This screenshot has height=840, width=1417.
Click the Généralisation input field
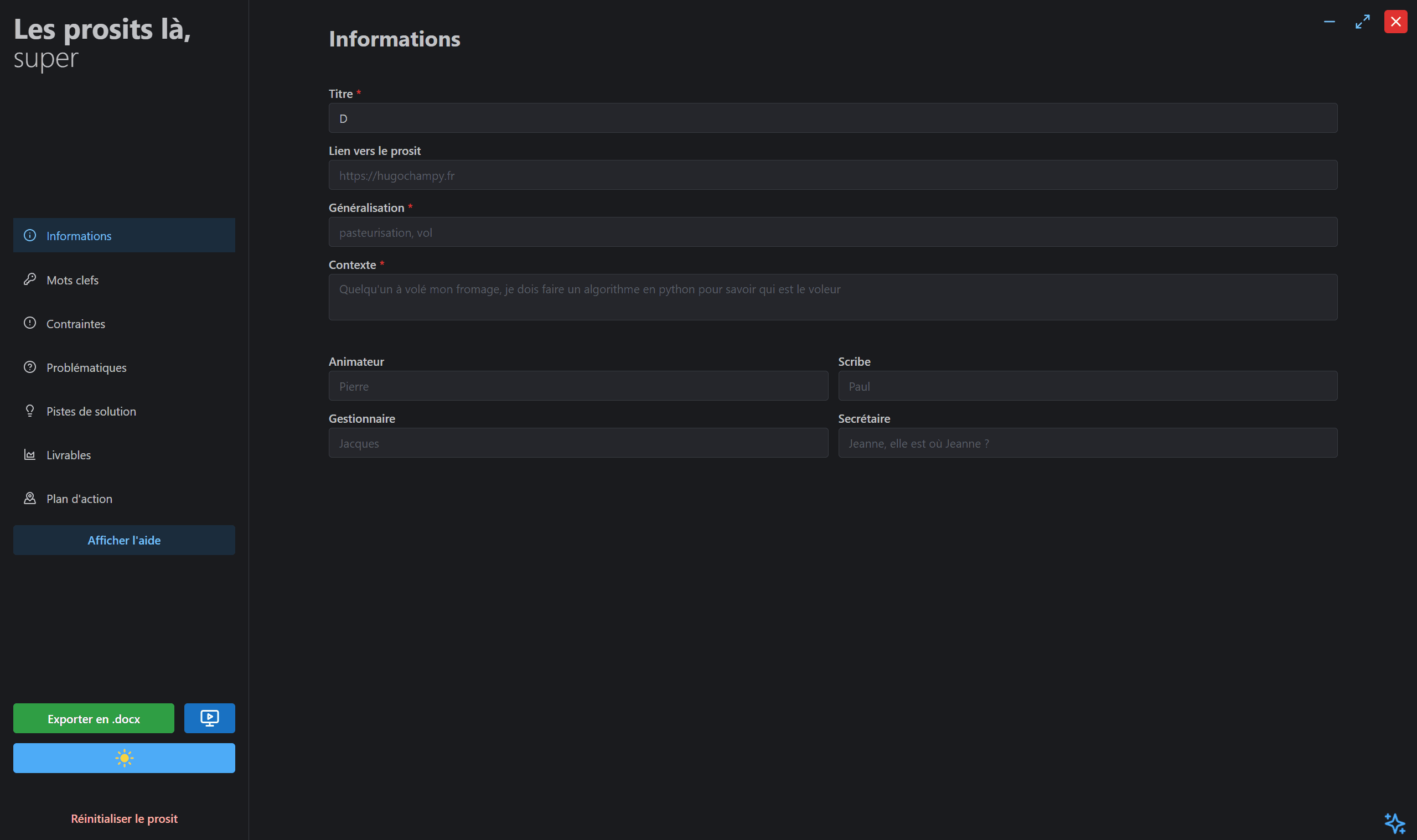(x=833, y=232)
